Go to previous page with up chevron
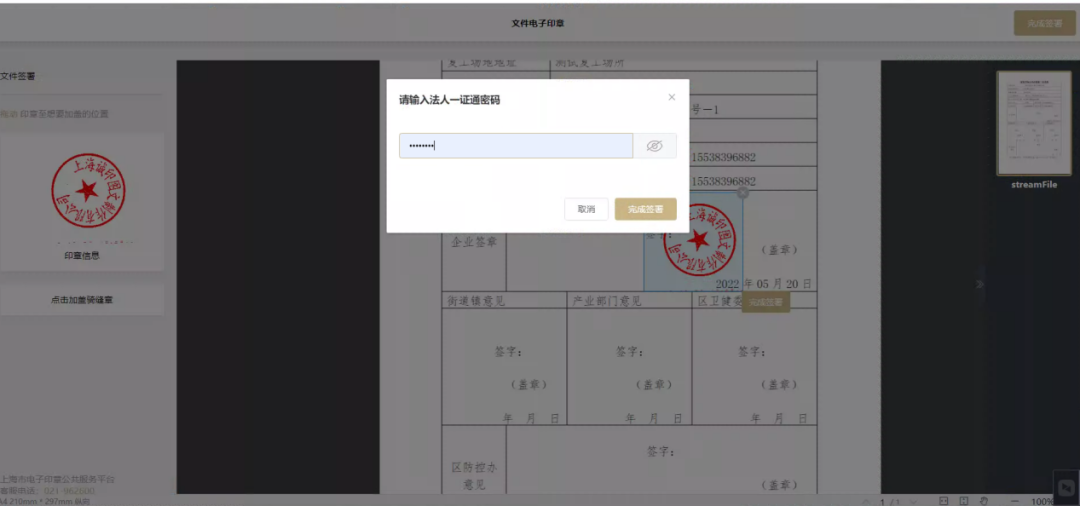1080x506 pixels. click(x=867, y=500)
